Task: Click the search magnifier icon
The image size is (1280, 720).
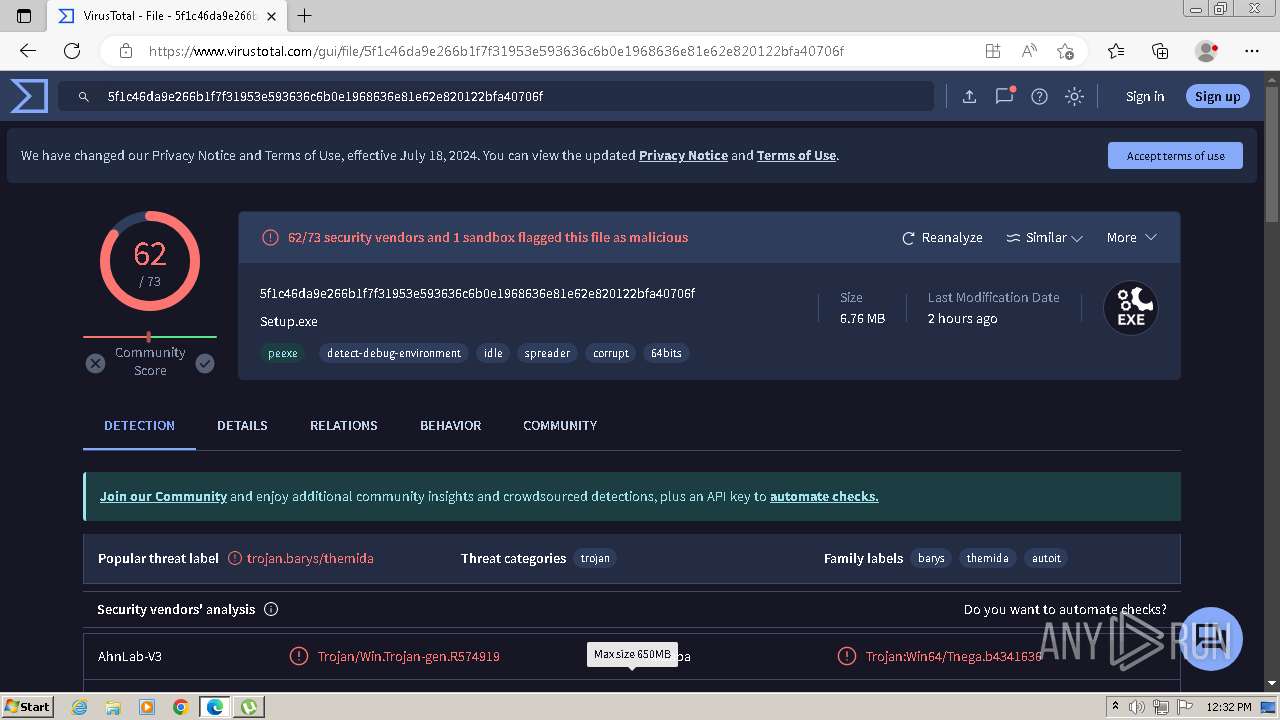Action: pyautogui.click(x=85, y=96)
